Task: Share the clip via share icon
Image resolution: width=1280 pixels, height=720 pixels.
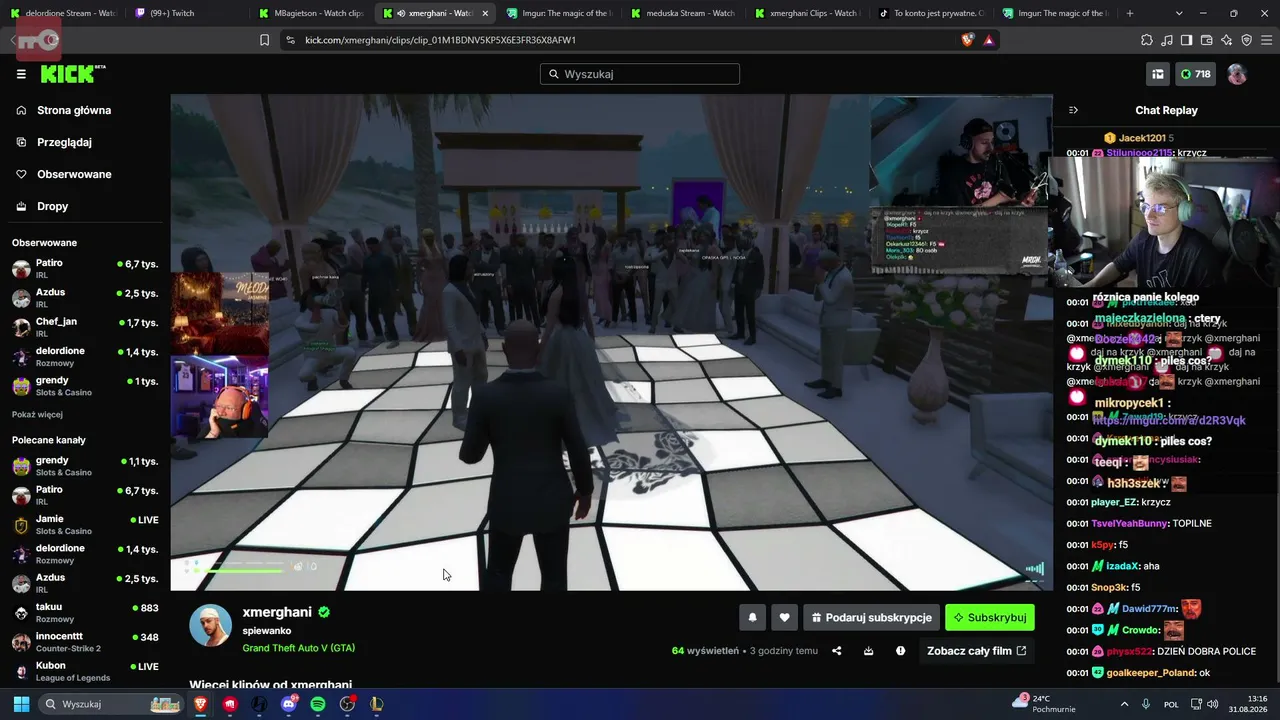Action: 837,651
